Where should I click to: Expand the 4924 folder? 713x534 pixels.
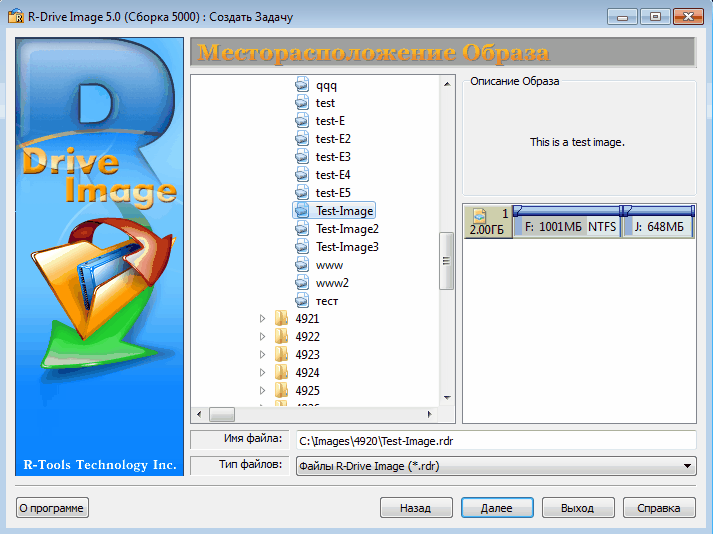[262, 373]
